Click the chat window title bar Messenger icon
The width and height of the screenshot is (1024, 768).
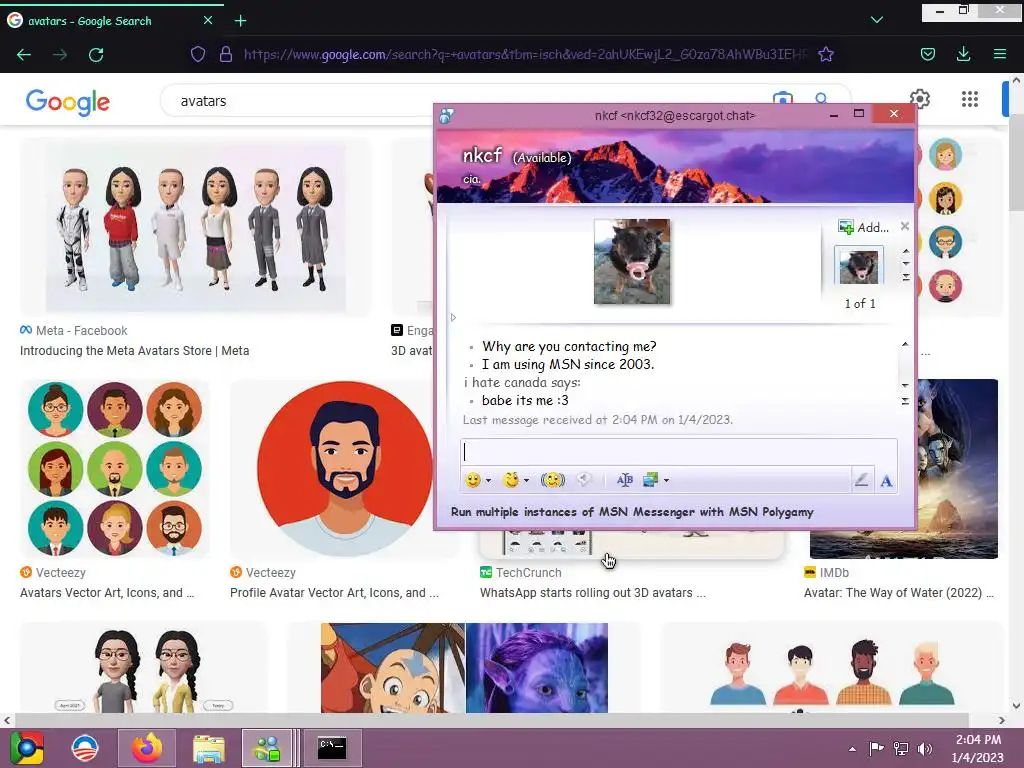[x=447, y=116]
